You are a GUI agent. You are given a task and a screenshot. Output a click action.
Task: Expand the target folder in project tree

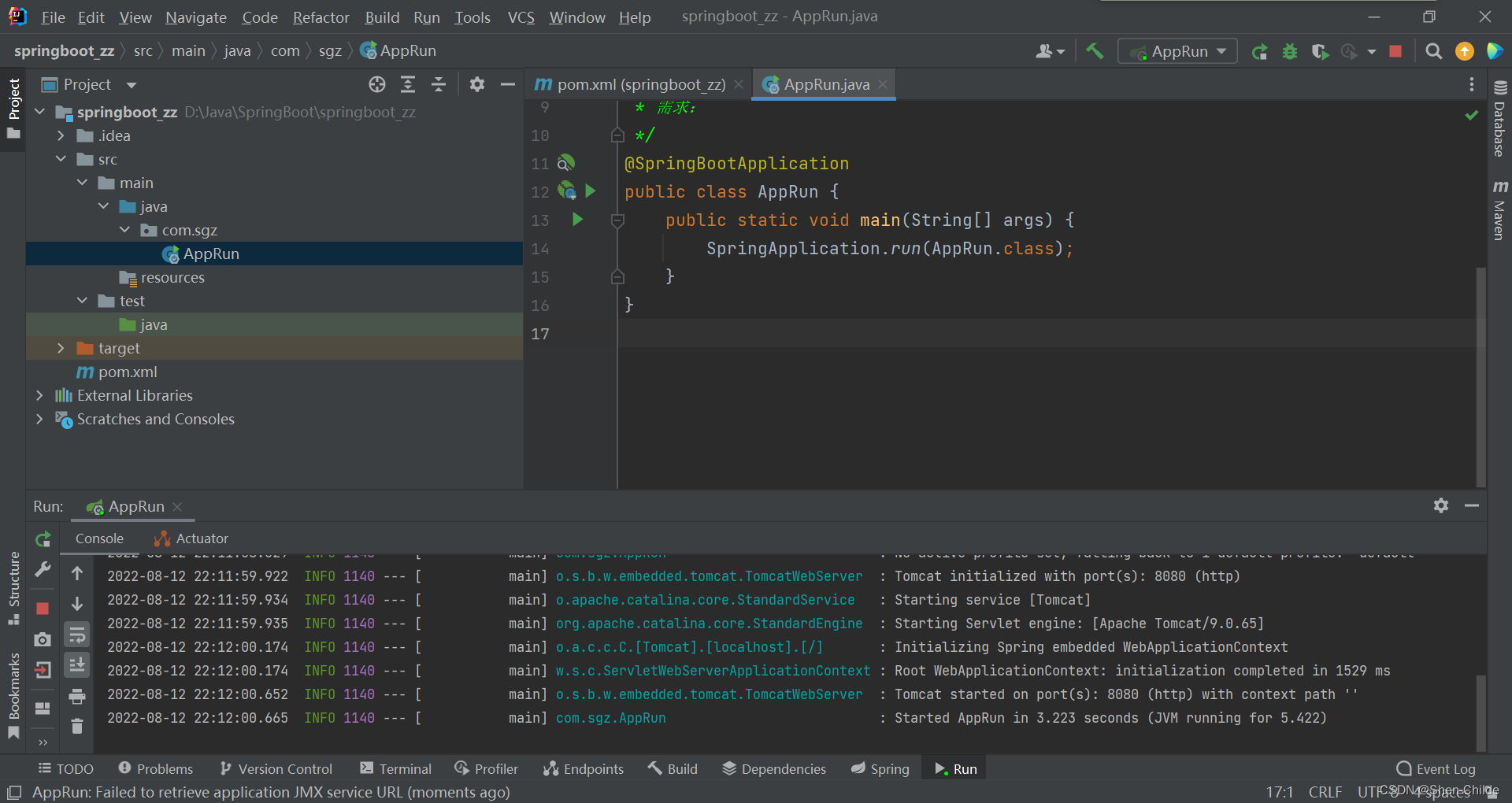pos(61,348)
